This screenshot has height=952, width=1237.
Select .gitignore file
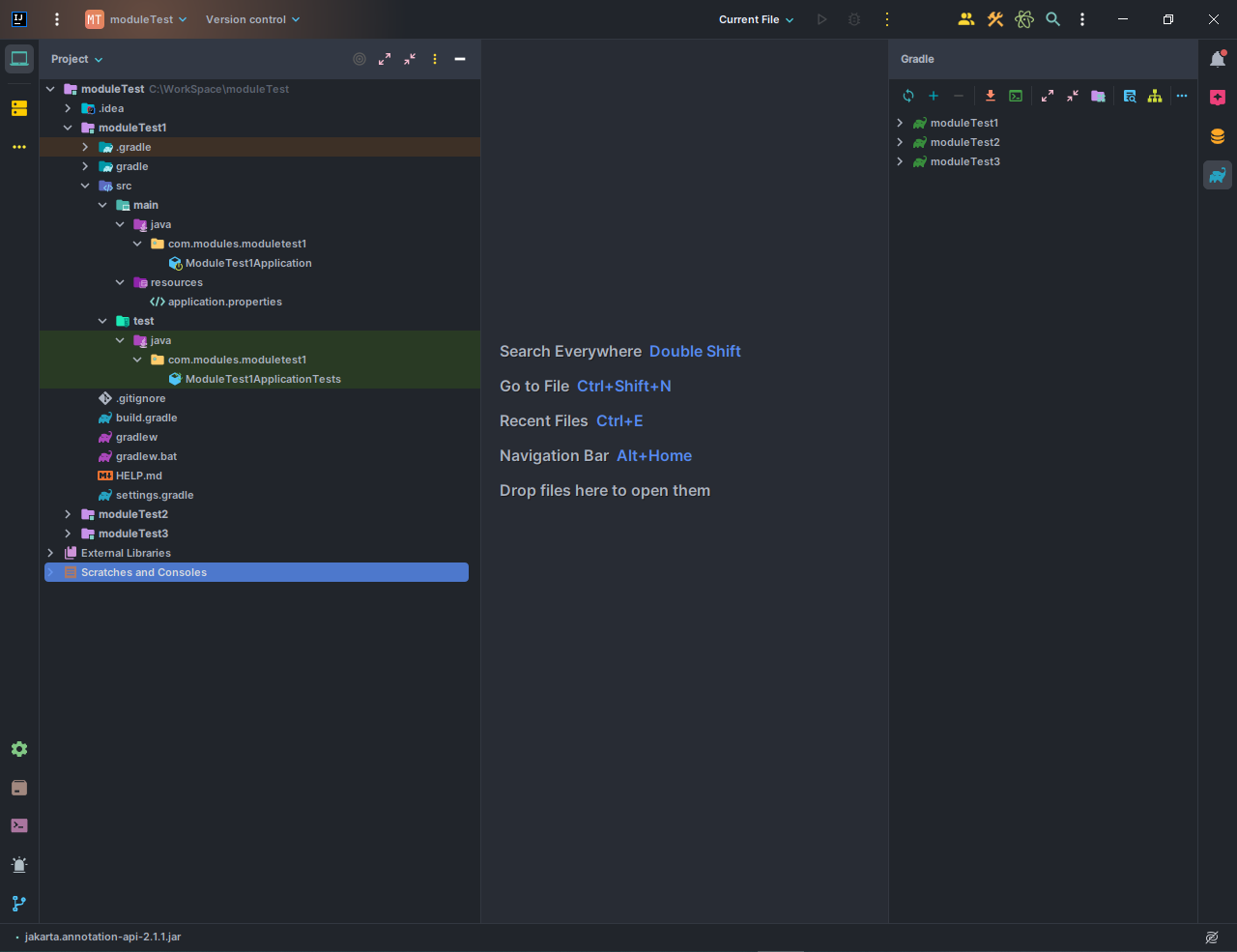(140, 398)
